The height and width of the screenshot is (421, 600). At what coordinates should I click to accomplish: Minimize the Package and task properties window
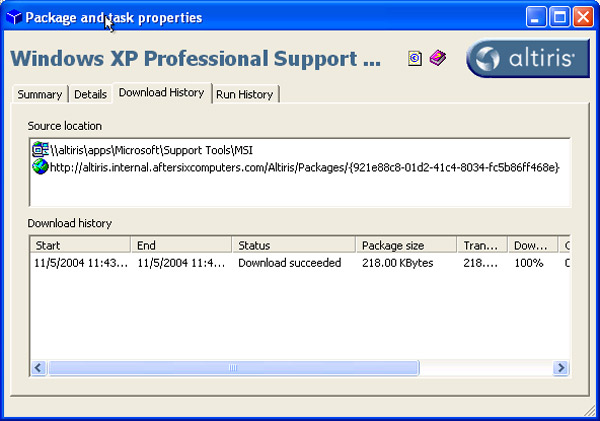pyautogui.click(x=536, y=17)
